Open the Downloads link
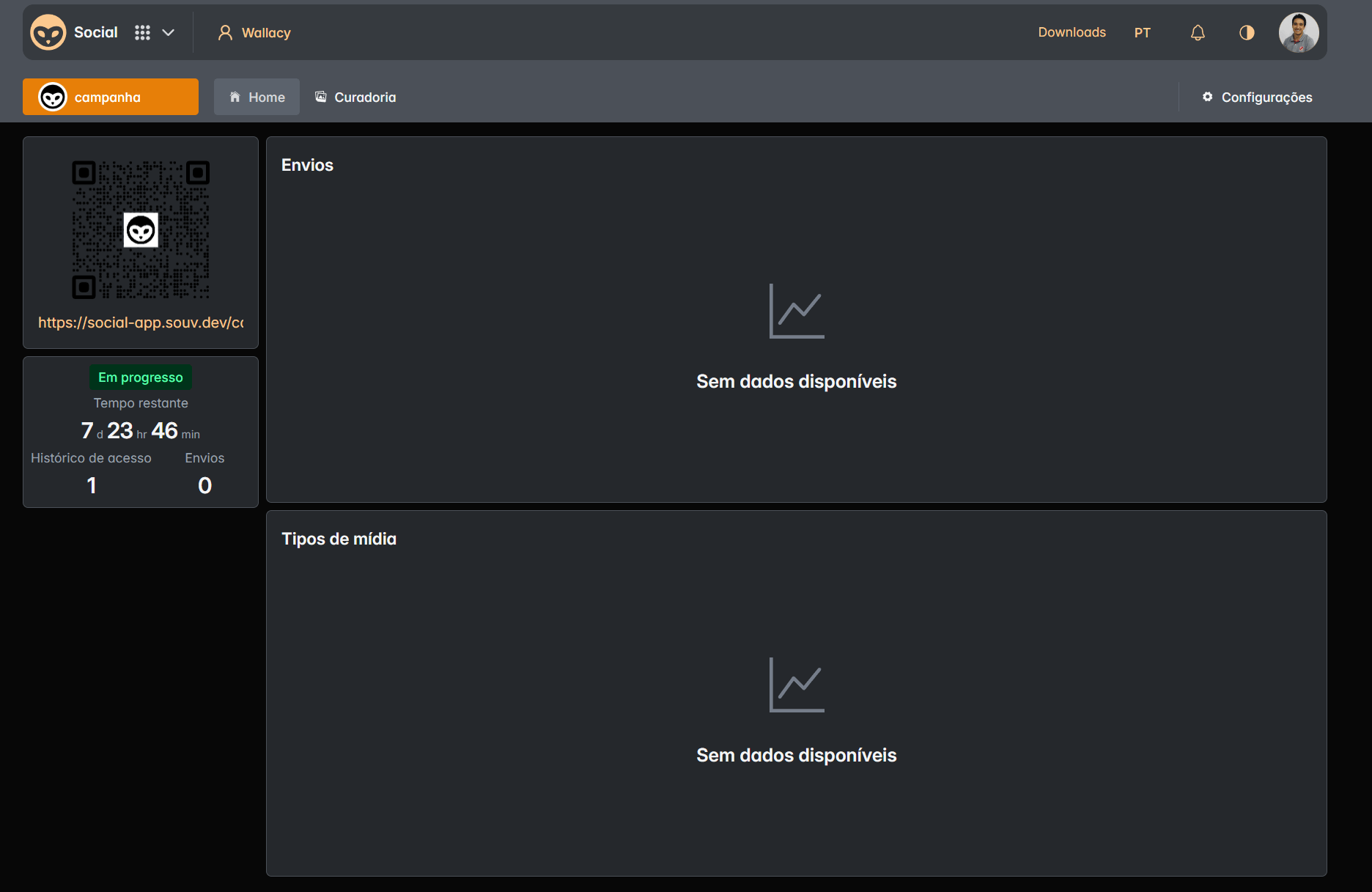The width and height of the screenshot is (1372, 892). tap(1072, 32)
